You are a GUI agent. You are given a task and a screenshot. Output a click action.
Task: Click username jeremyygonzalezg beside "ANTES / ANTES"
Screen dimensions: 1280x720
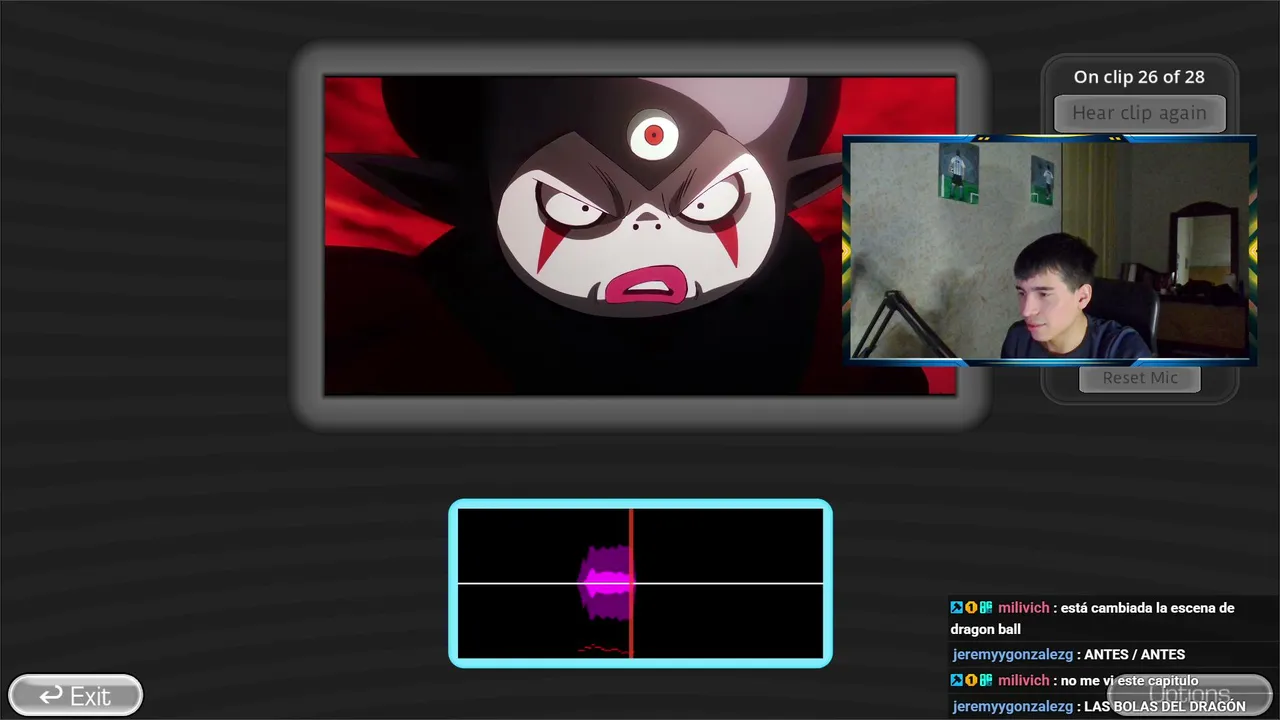pyautogui.click(x=1013, y=655)
